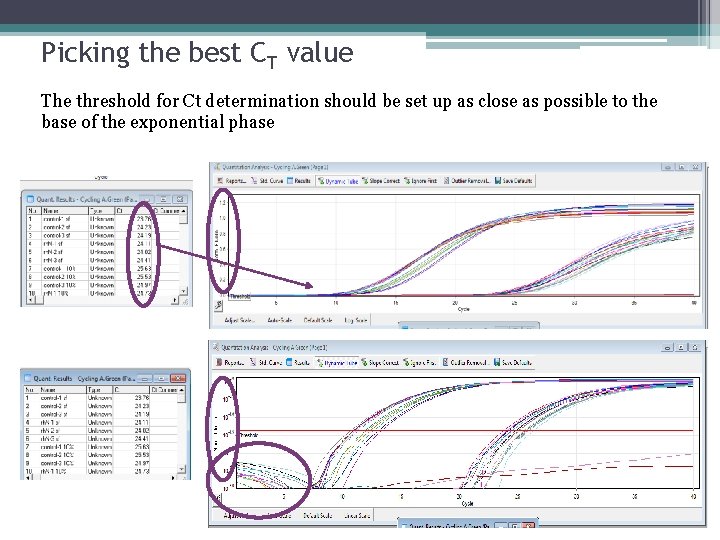This screenshot has width=720, height=540.
Task: Click the scroll-down arrow of the bottom results table
Action: (x=181, y=469)
